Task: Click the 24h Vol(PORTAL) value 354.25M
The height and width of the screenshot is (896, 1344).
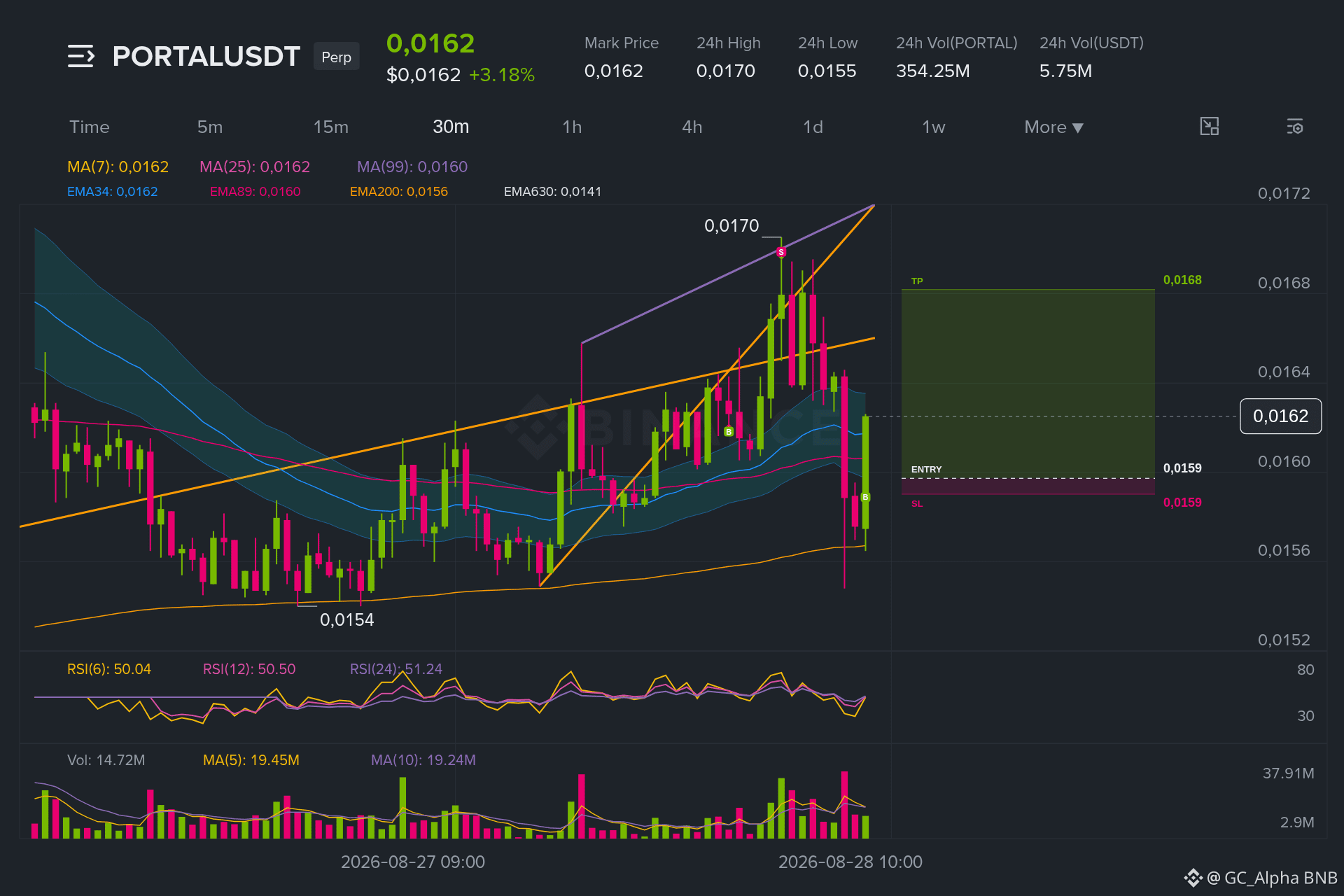Action: 933,71
